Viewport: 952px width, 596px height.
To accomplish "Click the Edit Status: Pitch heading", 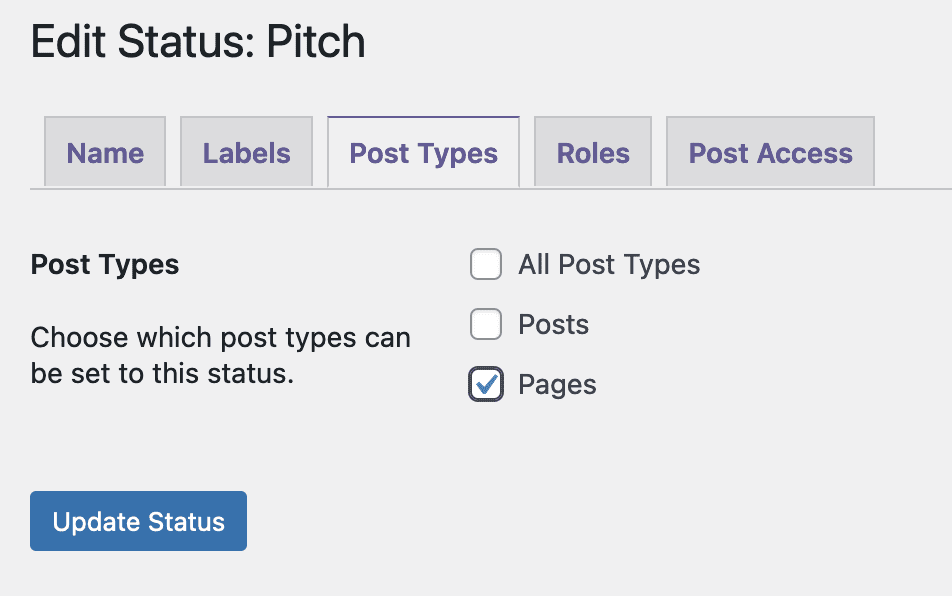I will pos(197,41).
